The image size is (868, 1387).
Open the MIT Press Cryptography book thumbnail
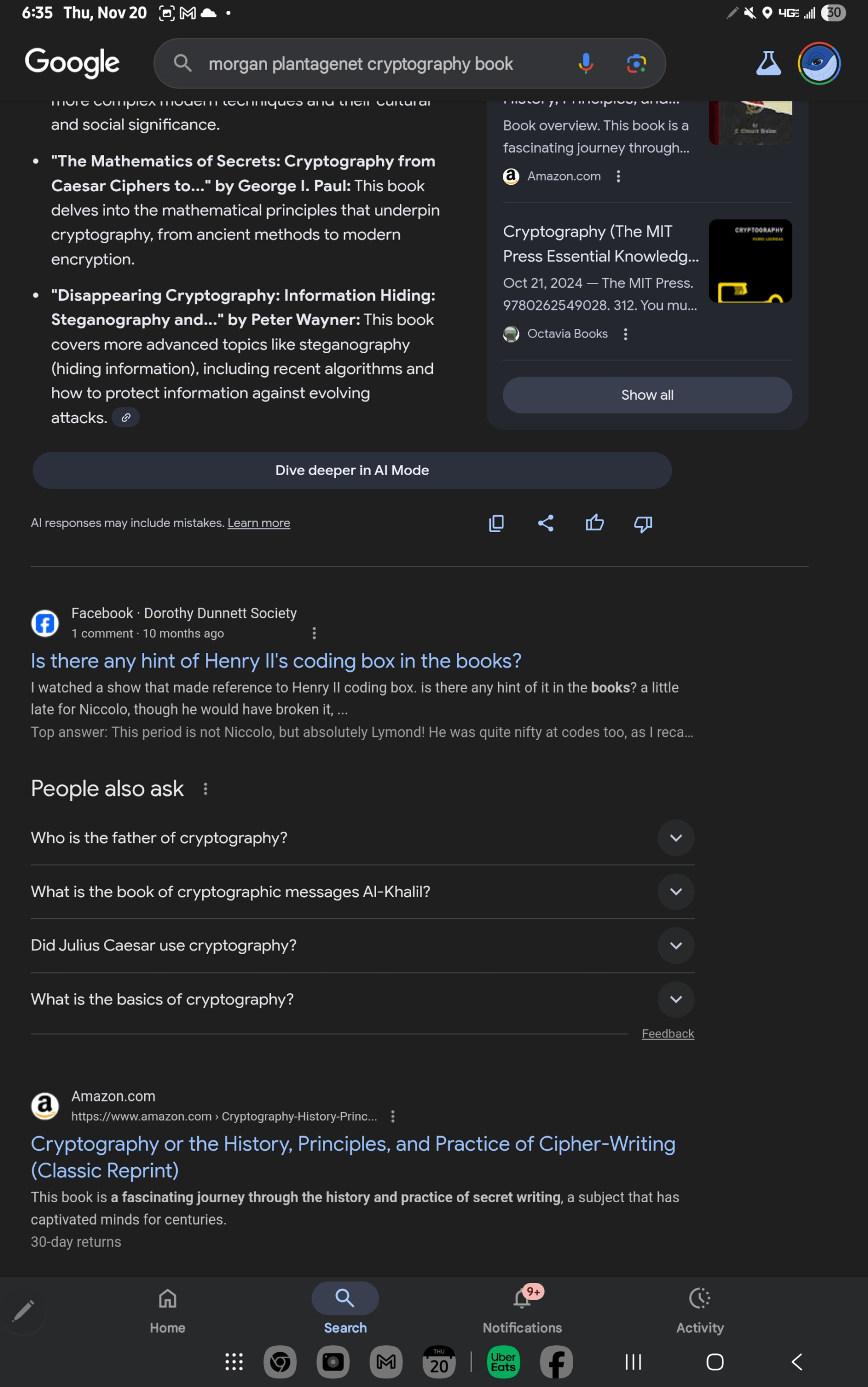tap(750, 261)
